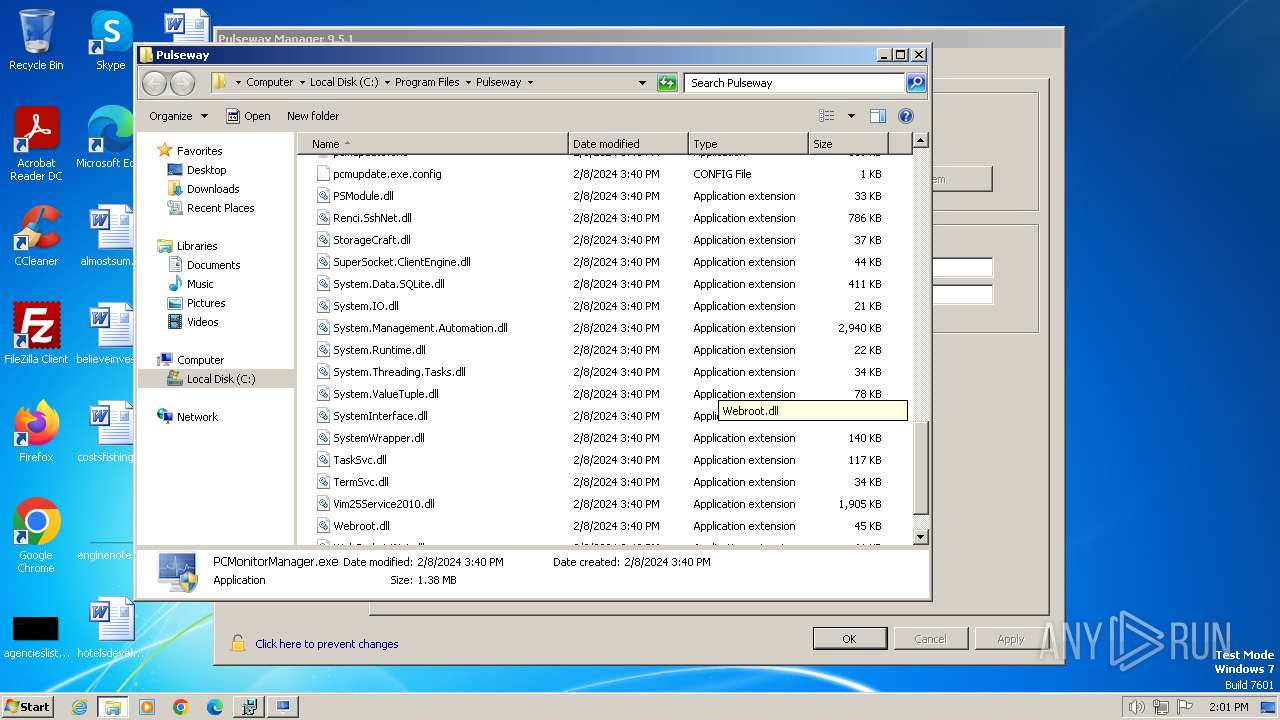The width and height of the screenshot is (1280, 720).
Task: Select Videos library
Action: click(x=202, y=322)
